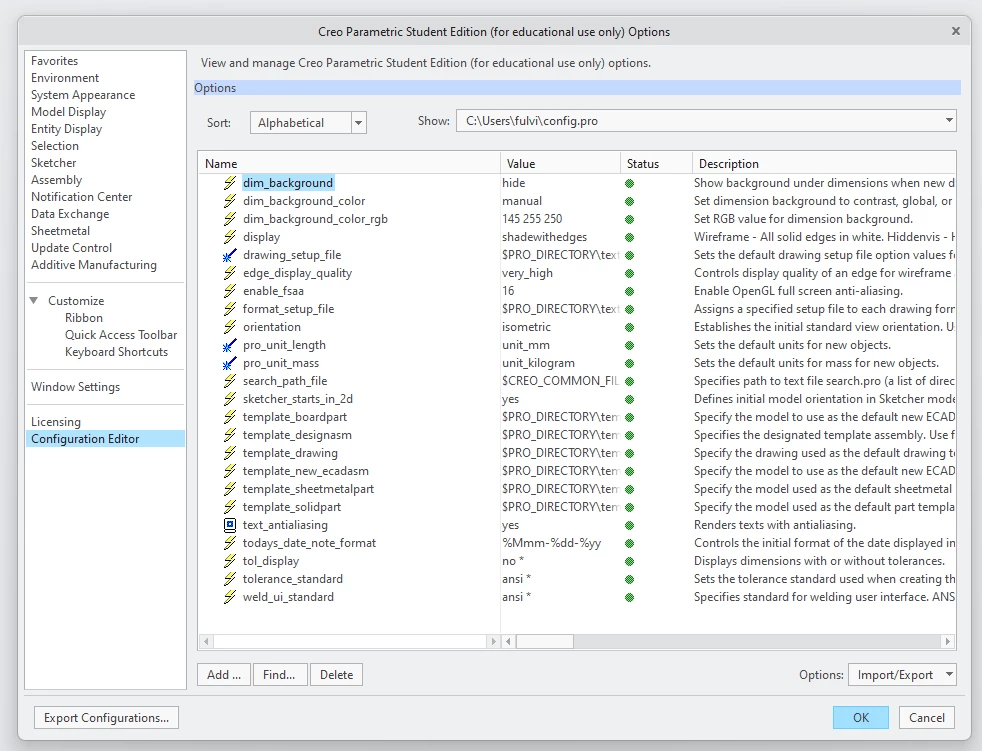Open the Sort Alphabetical dropdown
This screenshot has height=751, width=982.
[359, 123]
